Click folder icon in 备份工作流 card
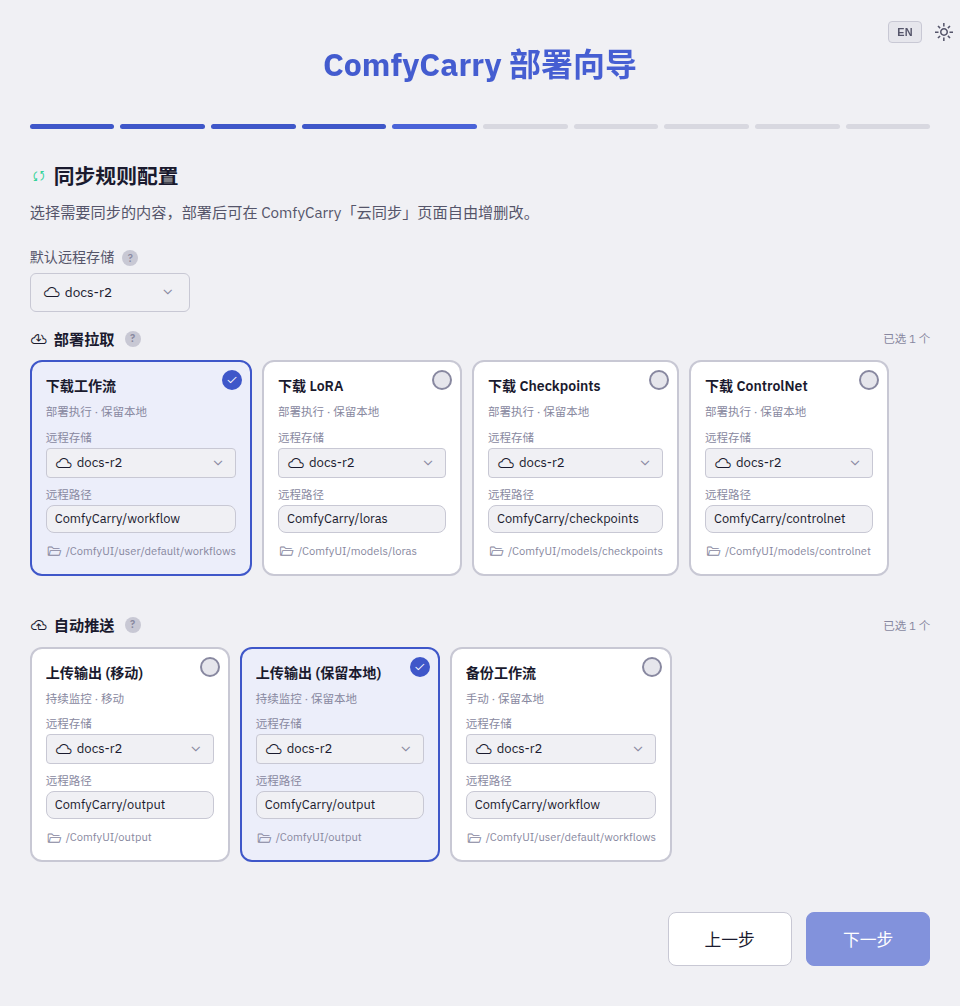This screenshot has width=960, height=1006. coord(474,837)
